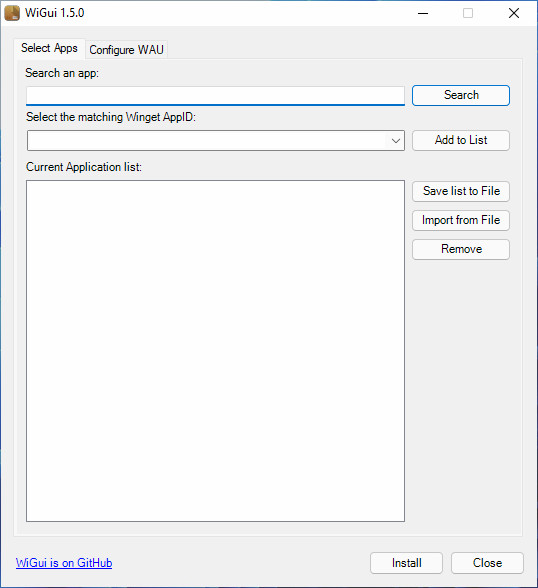Close the WiGui window with X

[x=514, y=13]
